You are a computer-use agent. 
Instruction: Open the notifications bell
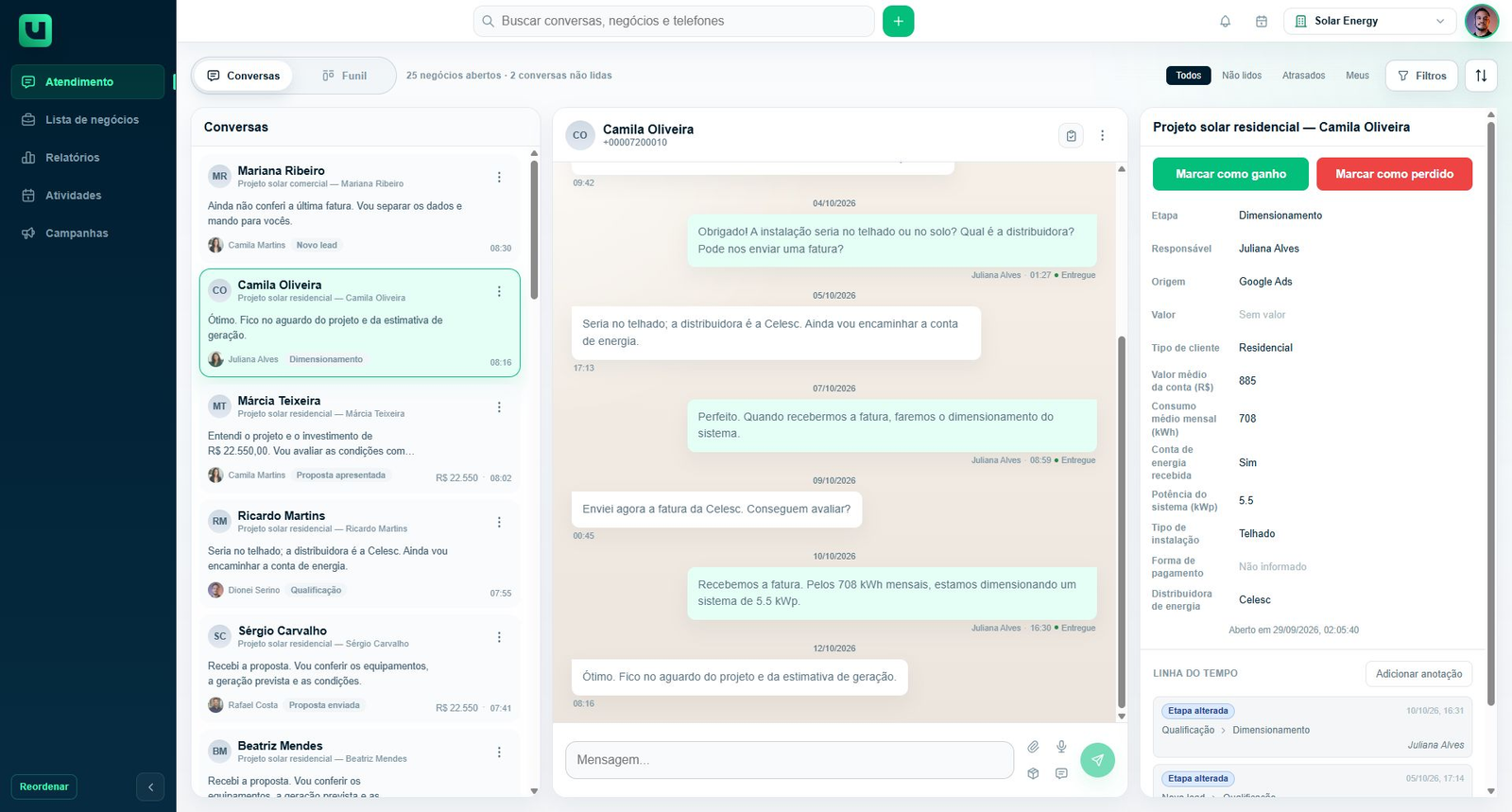(1225, 21)
